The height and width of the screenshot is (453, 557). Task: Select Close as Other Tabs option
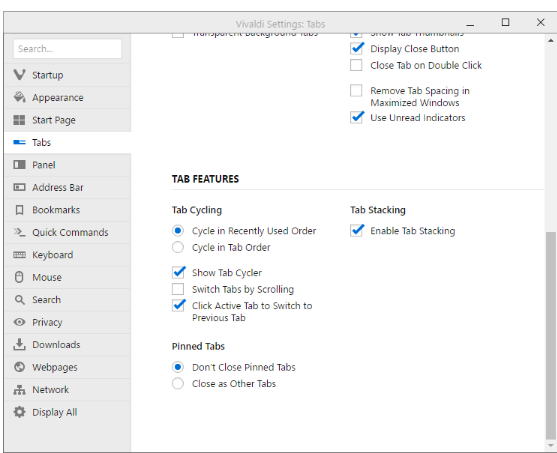pos(178,383)
